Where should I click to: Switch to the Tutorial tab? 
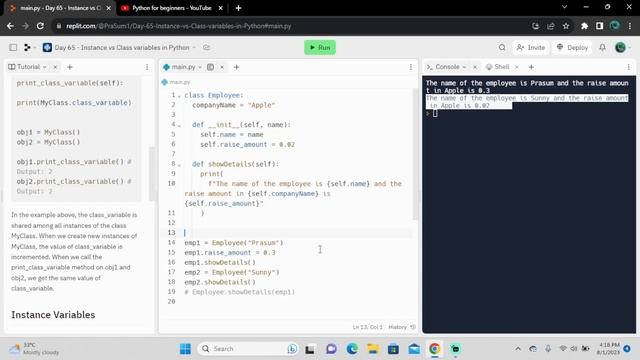tap(27, 67)
